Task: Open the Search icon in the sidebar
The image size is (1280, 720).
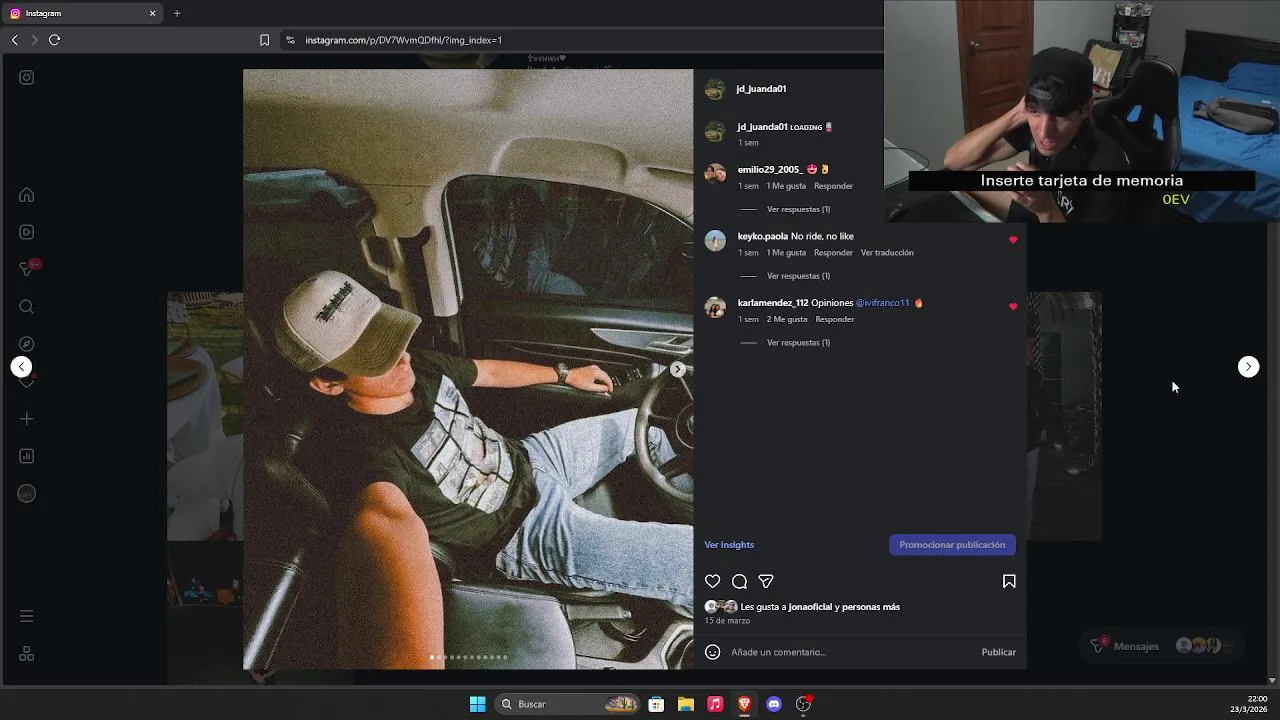Action: (27, 307)
